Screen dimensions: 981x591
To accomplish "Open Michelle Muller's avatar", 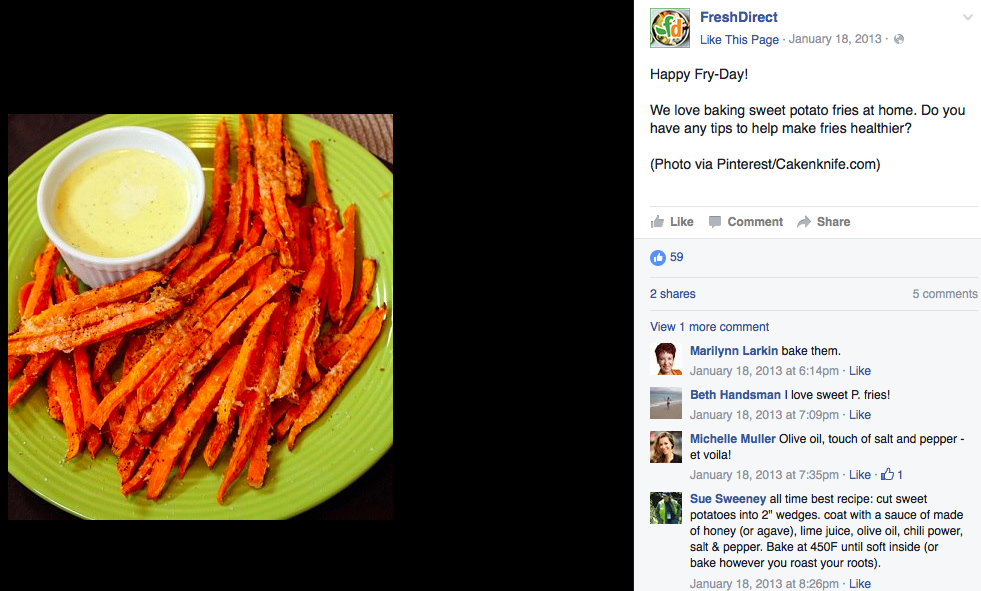I will (x=666, y=447).
